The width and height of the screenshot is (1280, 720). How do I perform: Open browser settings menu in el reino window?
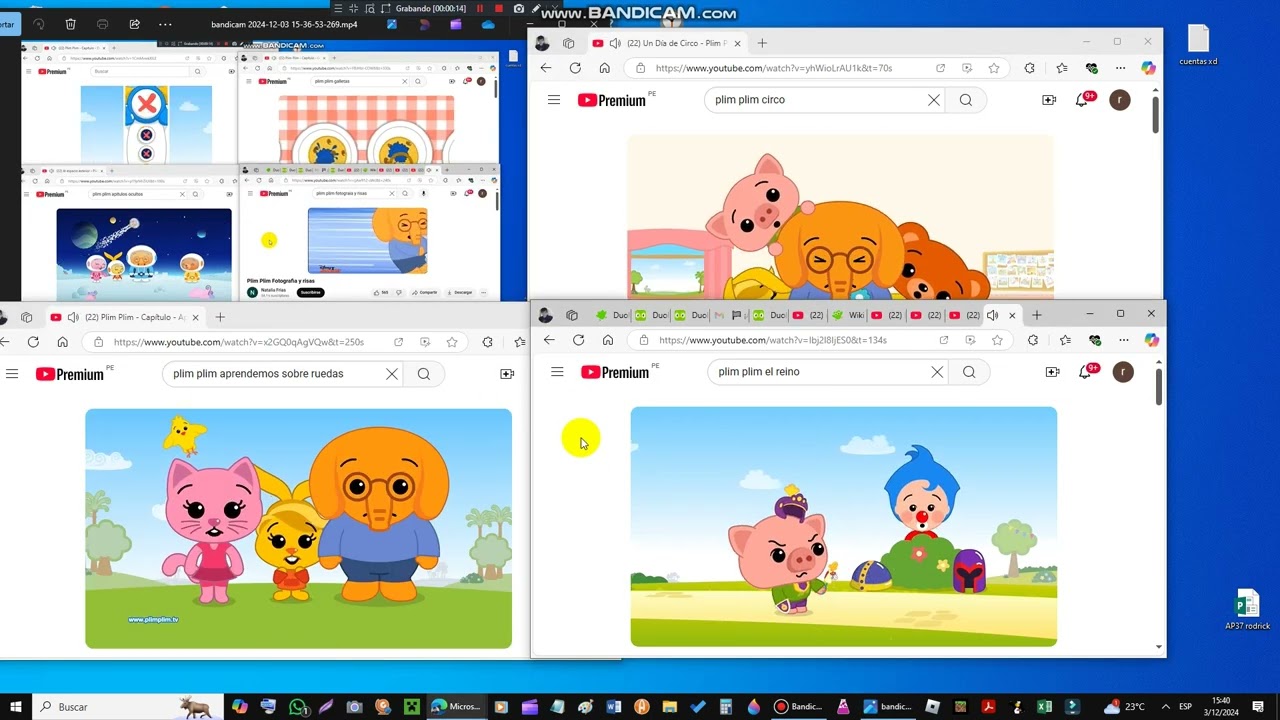pyautogui.click(x=1123, y=340)
